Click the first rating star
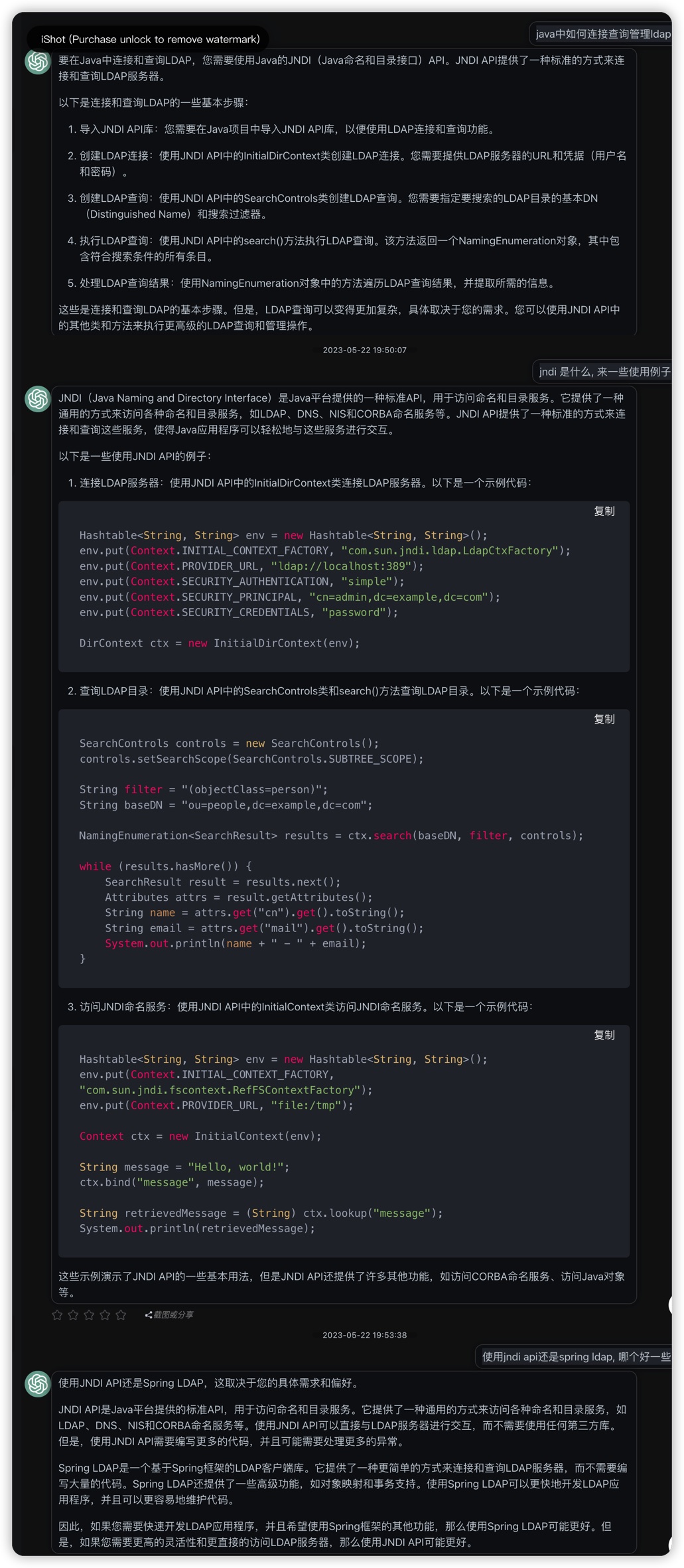Screen dimensions: 684x1568 (57, 1314)
